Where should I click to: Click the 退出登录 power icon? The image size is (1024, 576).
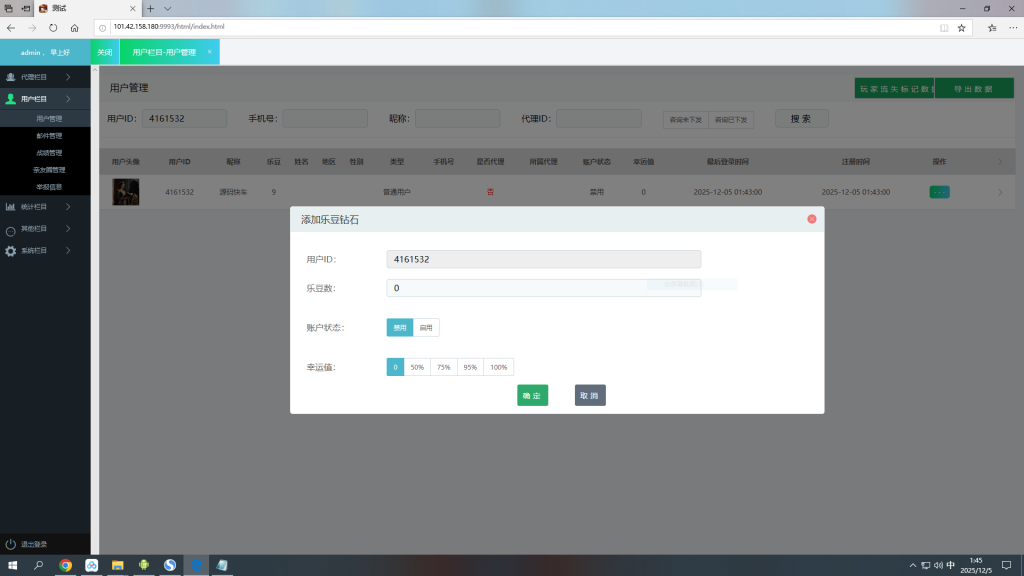pos(11,544)
